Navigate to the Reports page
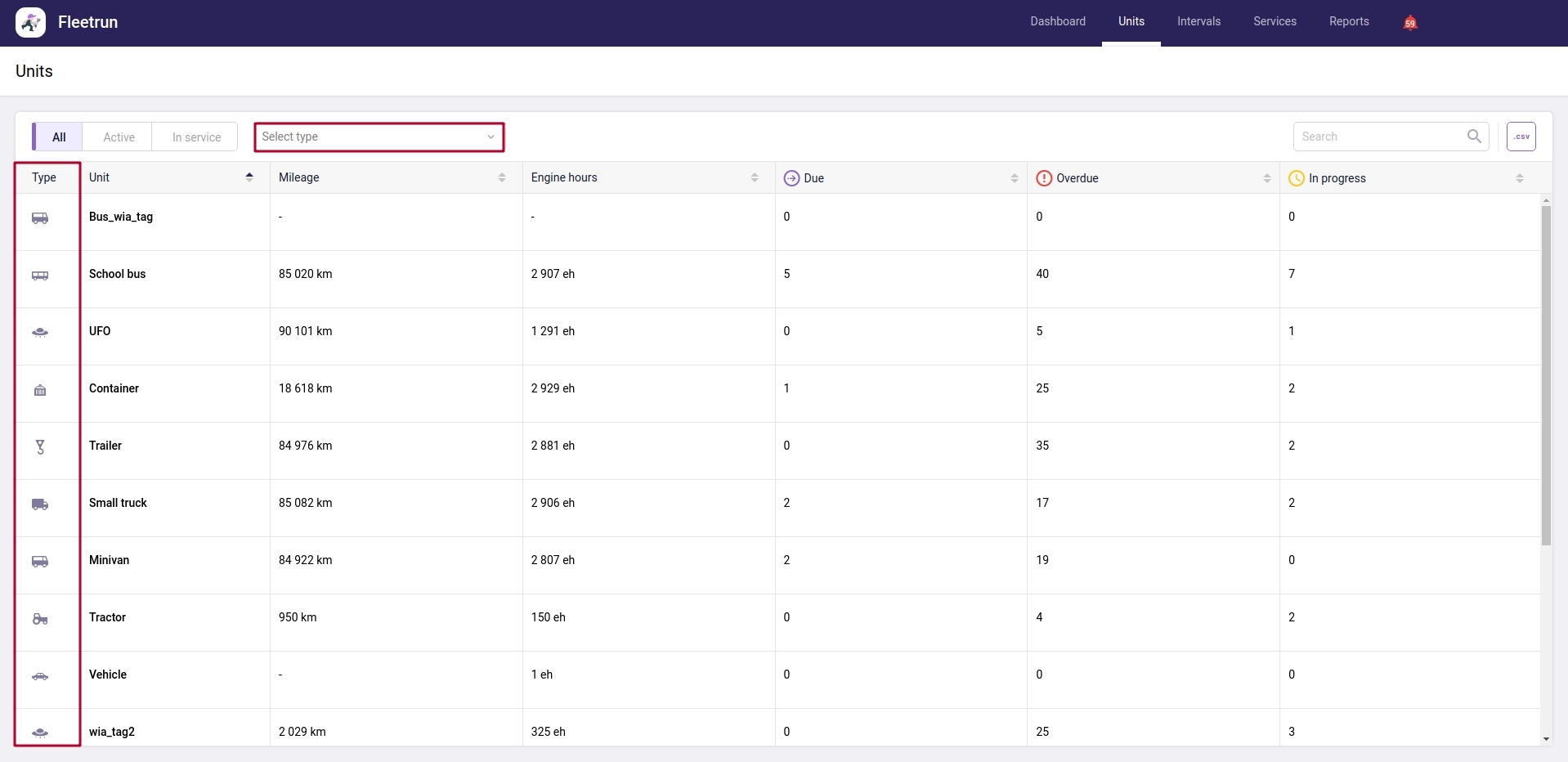Viewport: 1568px width, 762px height. (1348, 21)
